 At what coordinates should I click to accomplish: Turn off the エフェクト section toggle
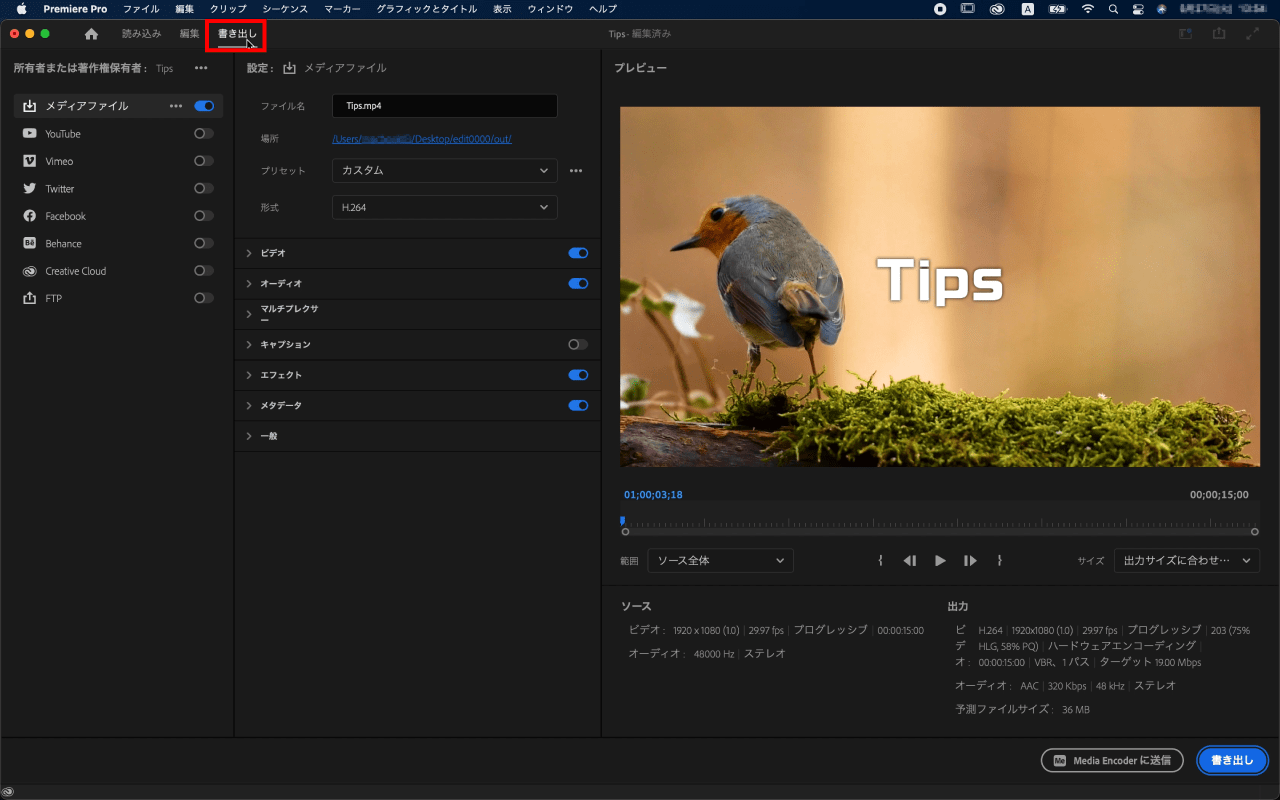coord(578,375)
